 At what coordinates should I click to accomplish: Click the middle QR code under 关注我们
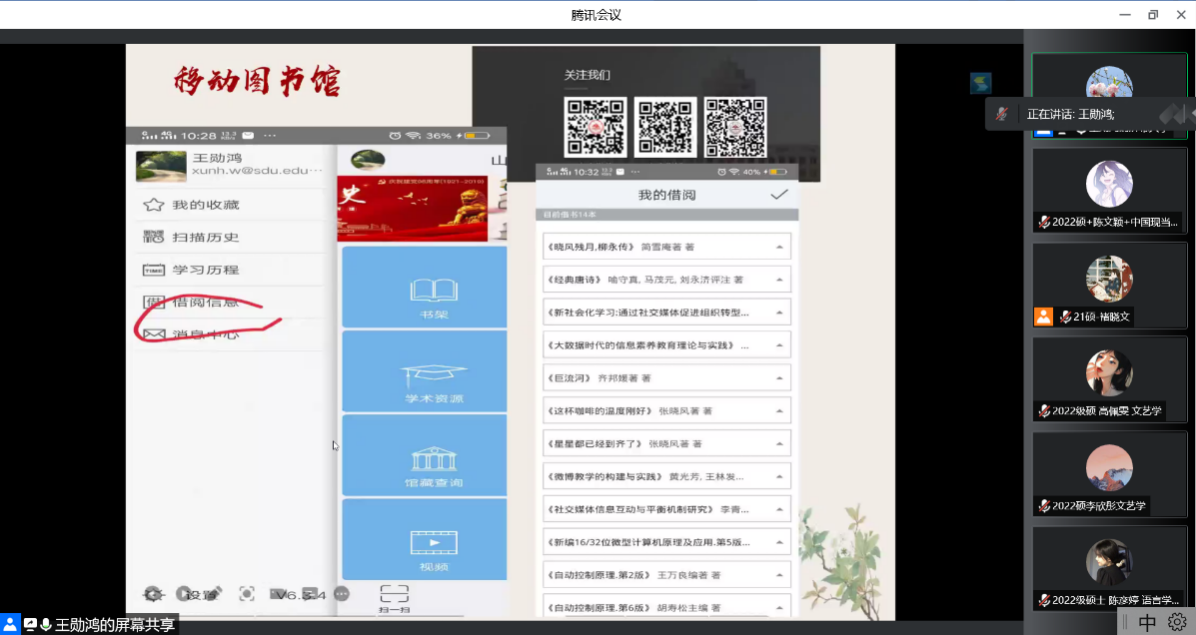pos(666,127)
